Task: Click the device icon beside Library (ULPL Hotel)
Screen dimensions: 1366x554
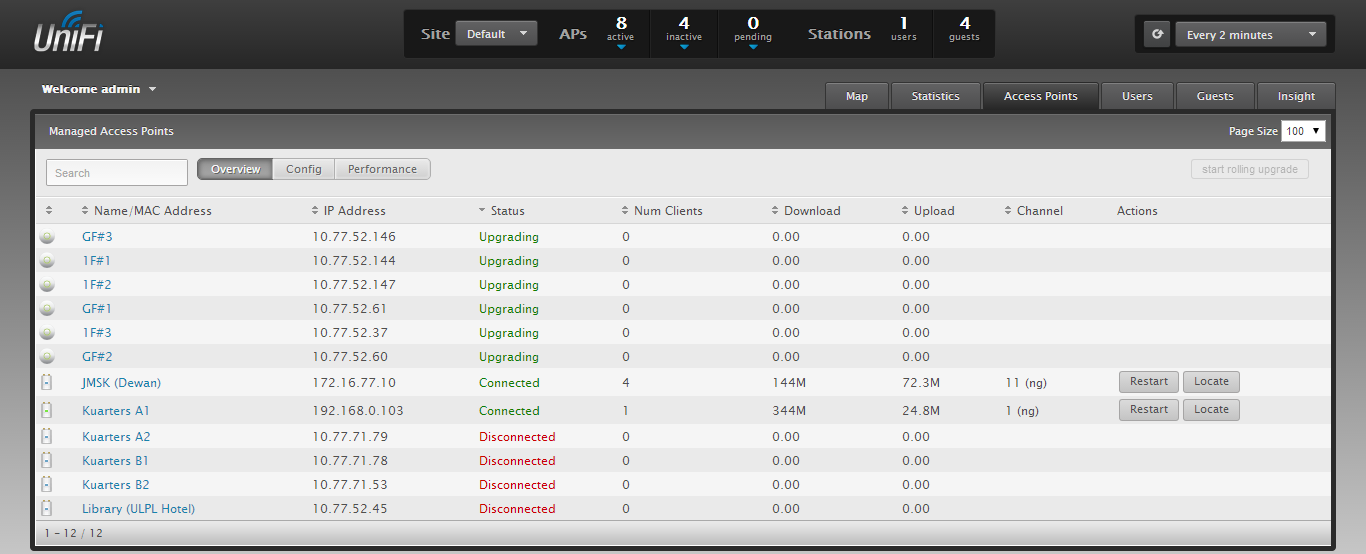Action: coord(47,509)
